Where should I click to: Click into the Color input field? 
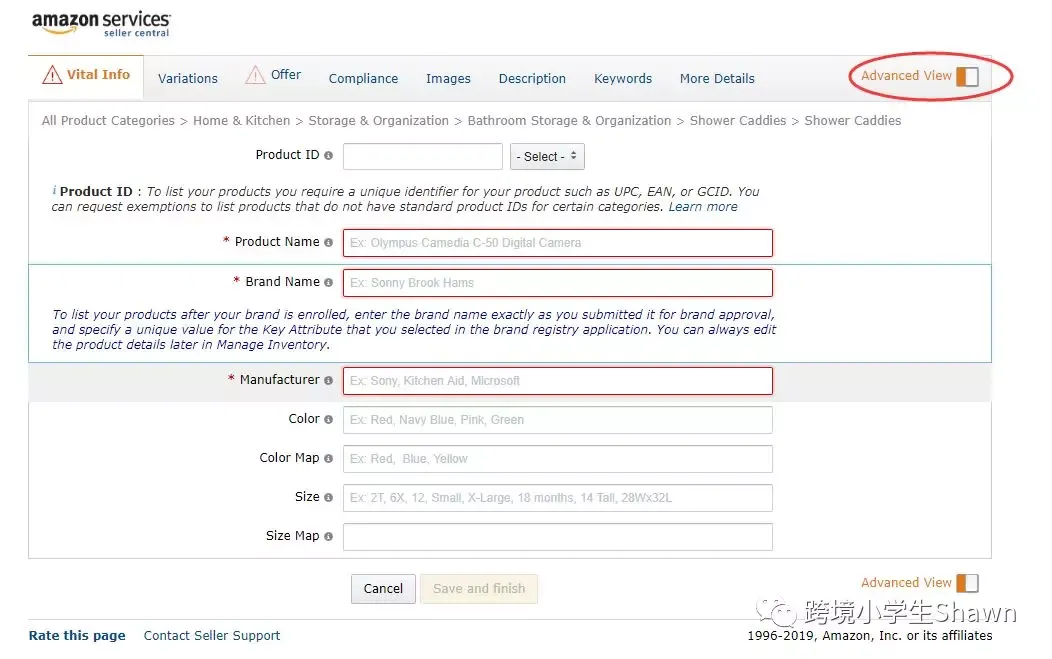pos(558,420)
